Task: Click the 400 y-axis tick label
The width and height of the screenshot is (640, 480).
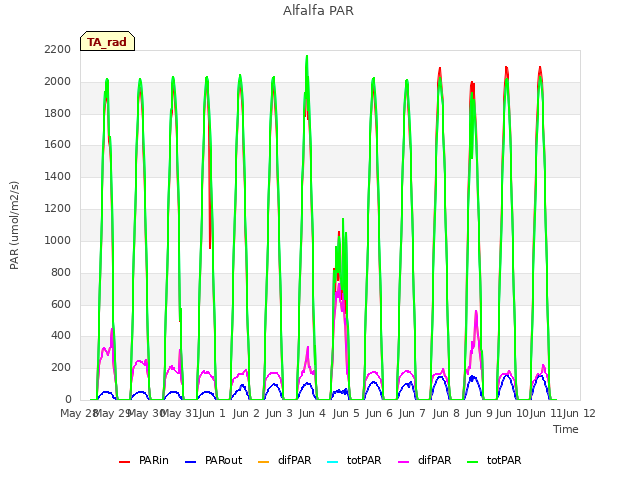Action: (x=61, y=336)
